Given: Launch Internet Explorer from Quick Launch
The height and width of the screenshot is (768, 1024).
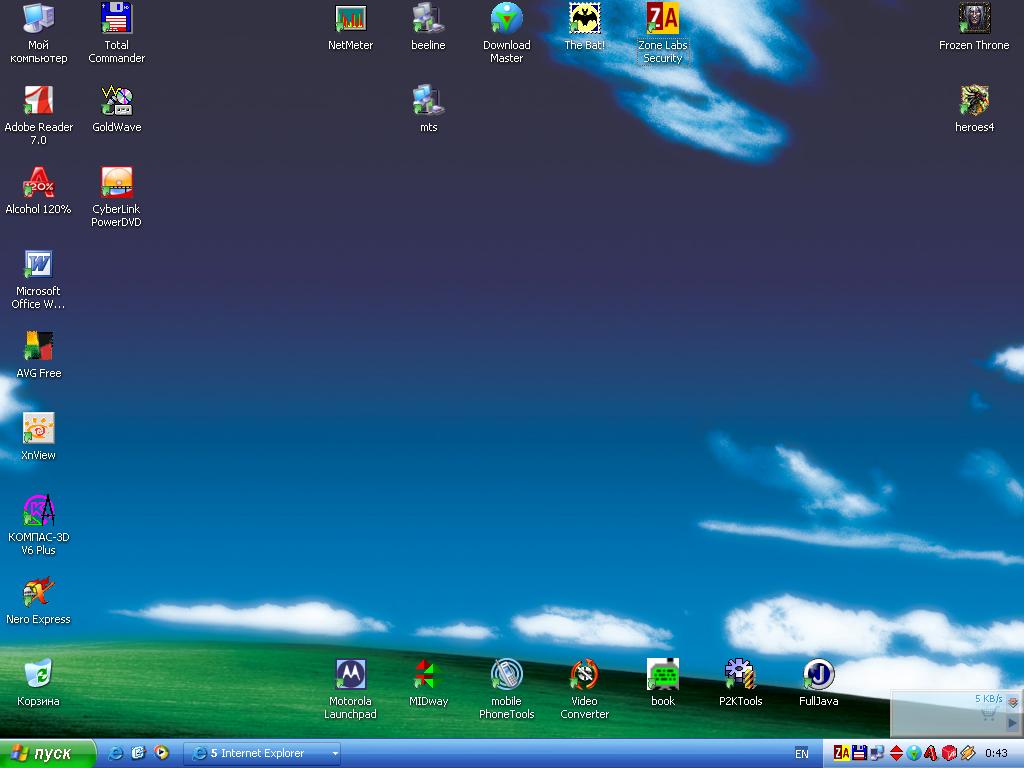Looking at the screenshot, I should click(x=116, y=753).
